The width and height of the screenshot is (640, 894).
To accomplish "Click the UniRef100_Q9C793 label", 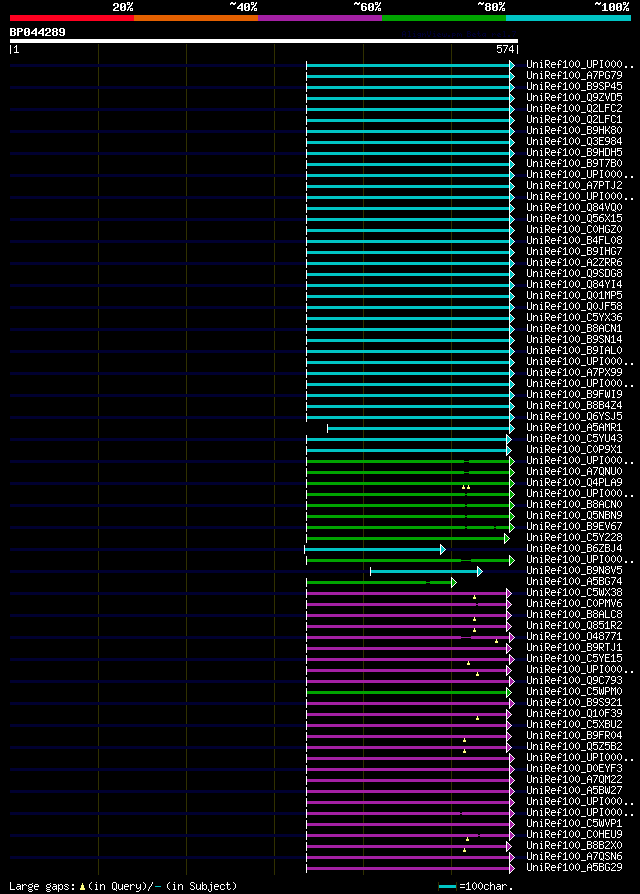I will click(574, 681).
